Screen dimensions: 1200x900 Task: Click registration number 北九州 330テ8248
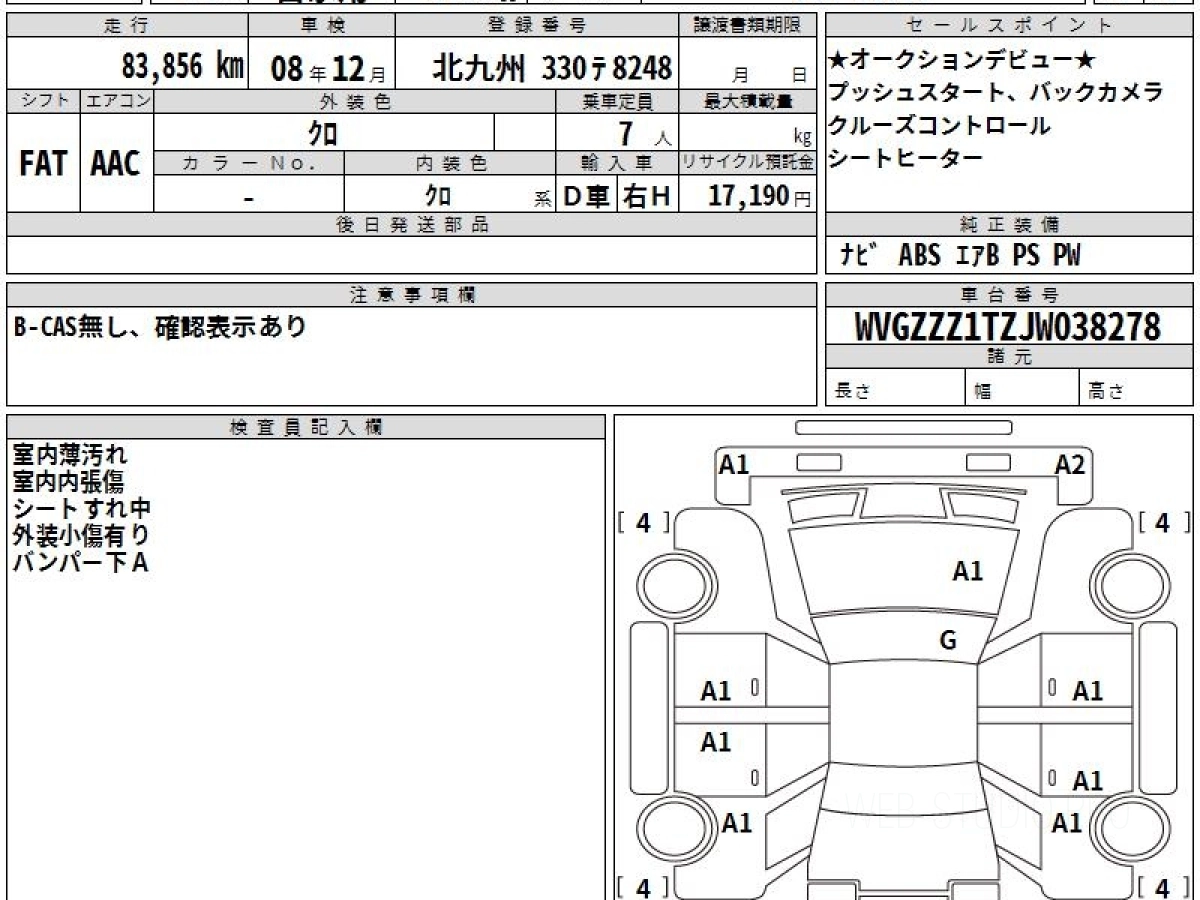552,68
